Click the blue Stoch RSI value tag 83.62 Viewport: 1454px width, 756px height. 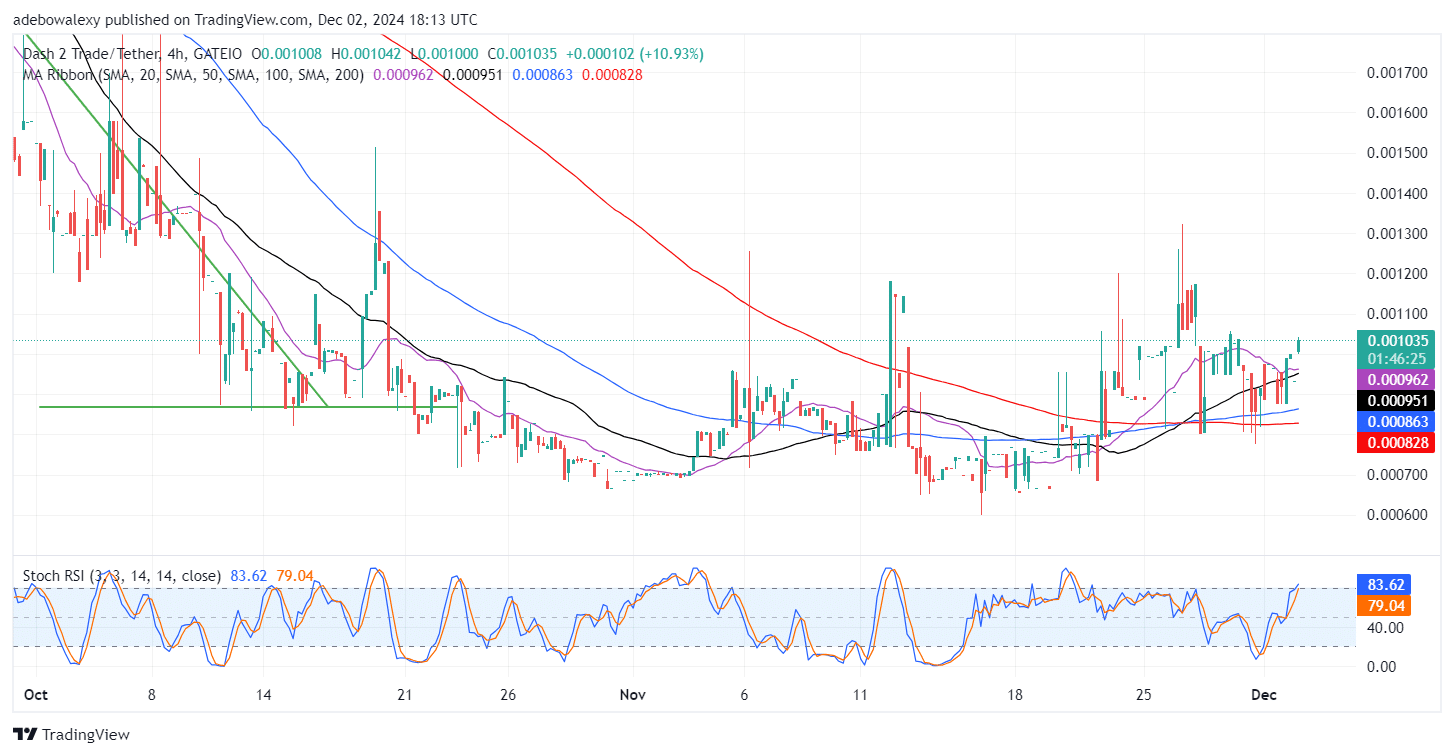click(1385, 585)
